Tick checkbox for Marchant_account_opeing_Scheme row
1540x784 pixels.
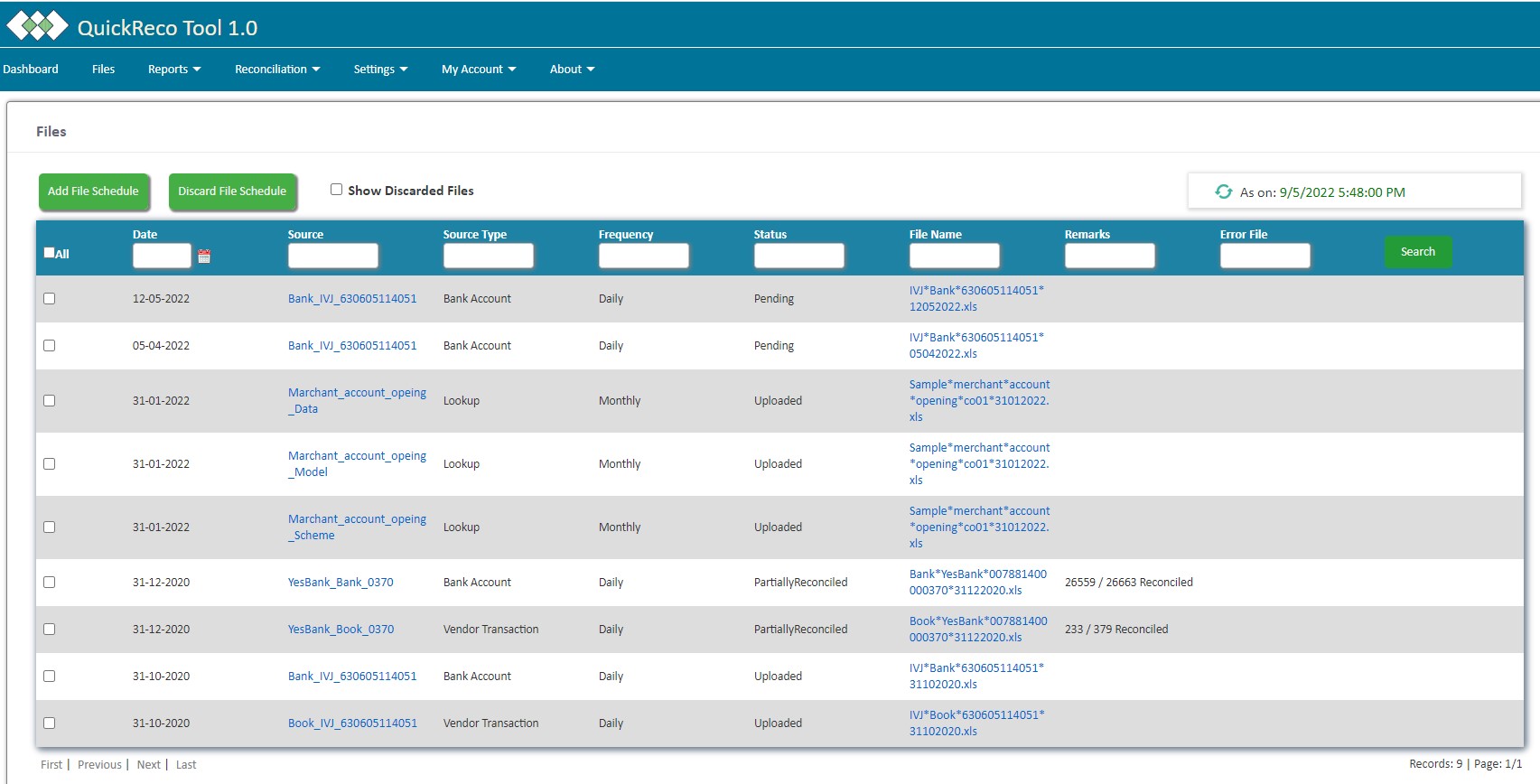click(50, 527)
